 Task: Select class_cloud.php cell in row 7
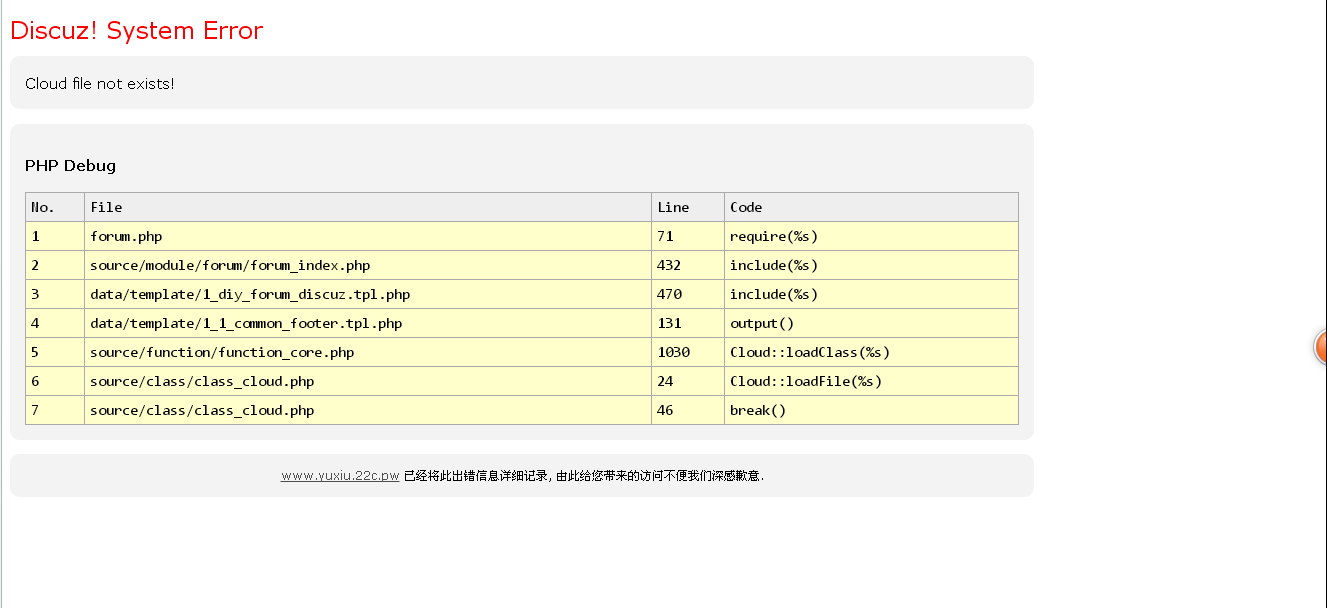click(x=368, y=410)
